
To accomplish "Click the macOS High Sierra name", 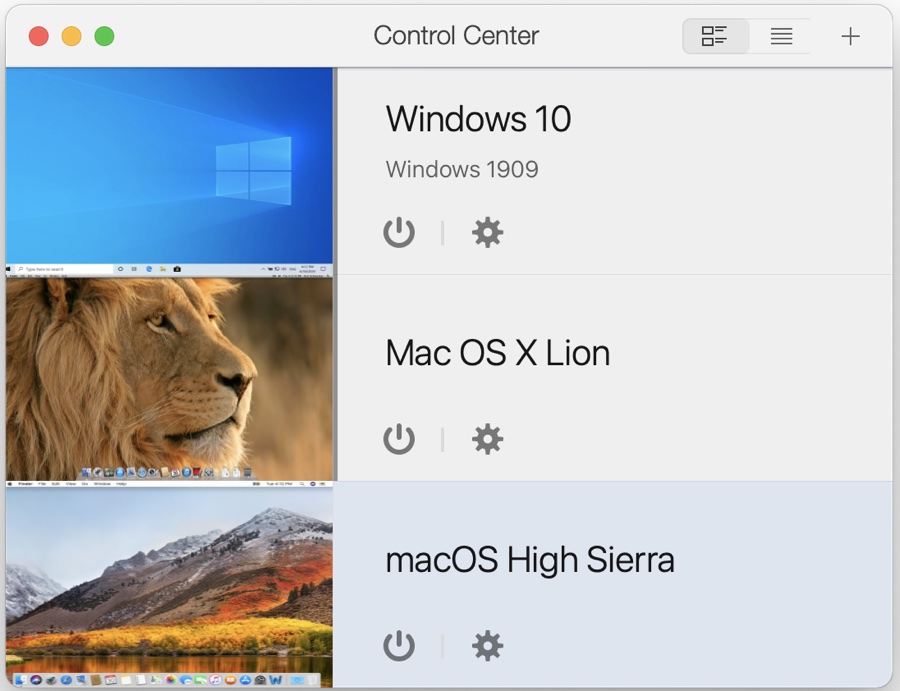I will (x=530, y=560).
